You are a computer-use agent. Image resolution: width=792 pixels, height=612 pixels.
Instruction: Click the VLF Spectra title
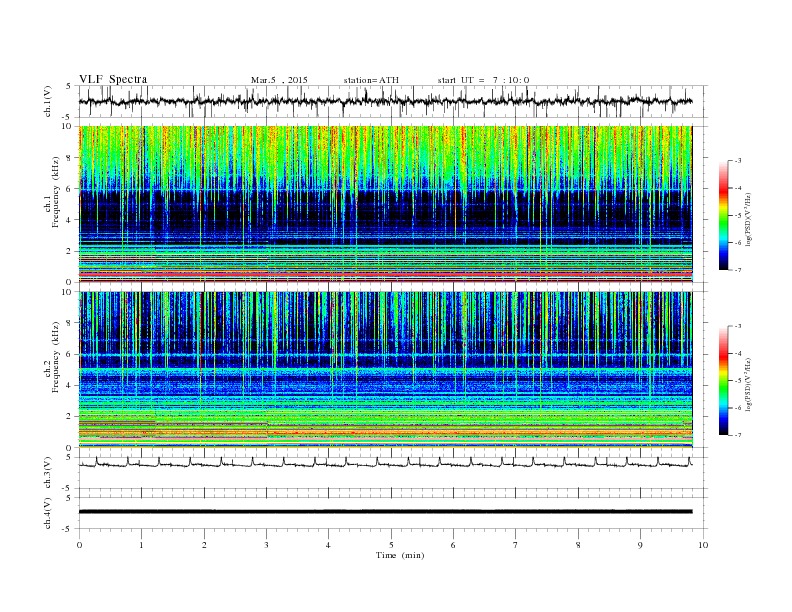(113, 79)
